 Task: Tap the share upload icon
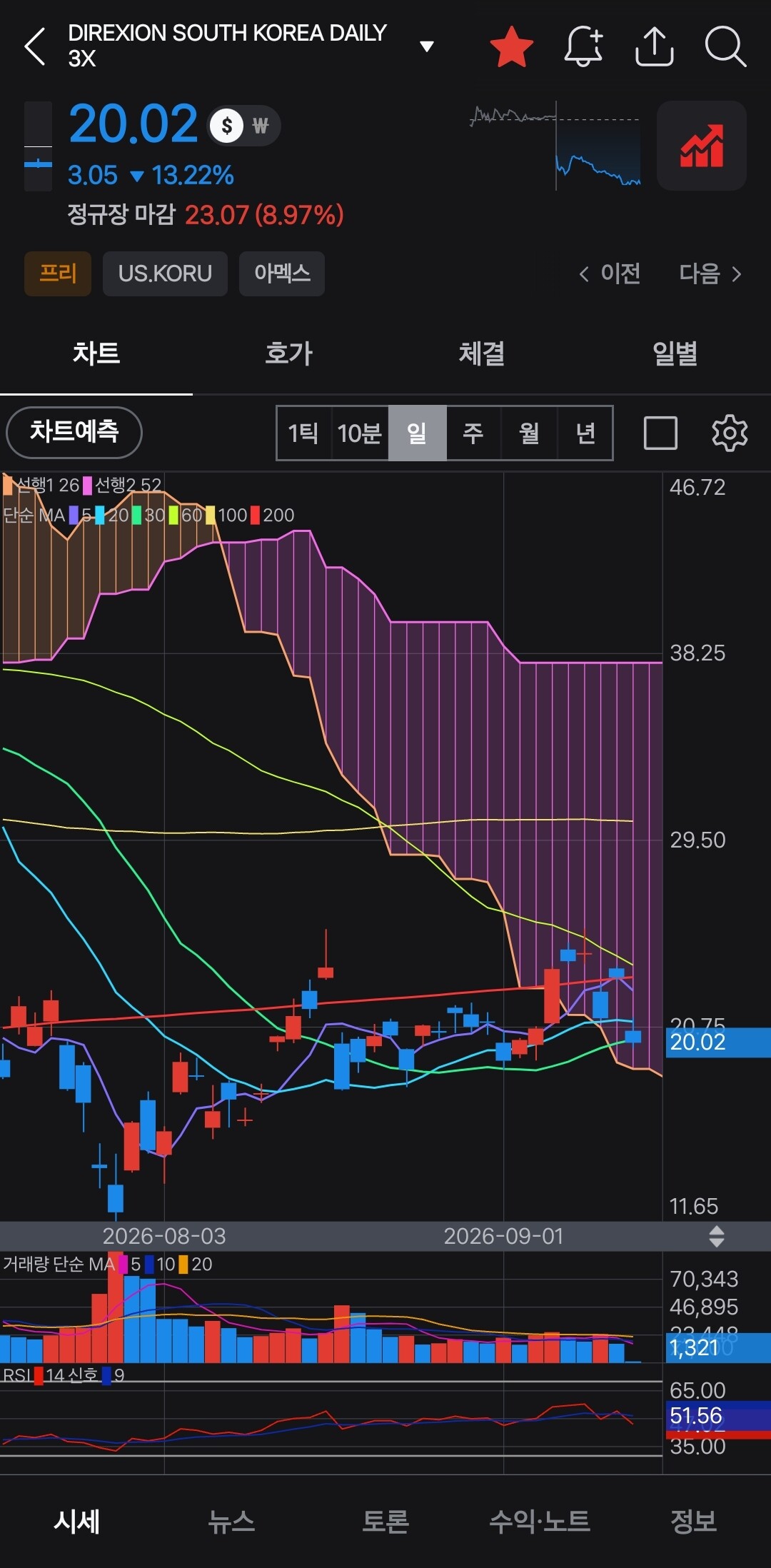[x=654, y=47]
